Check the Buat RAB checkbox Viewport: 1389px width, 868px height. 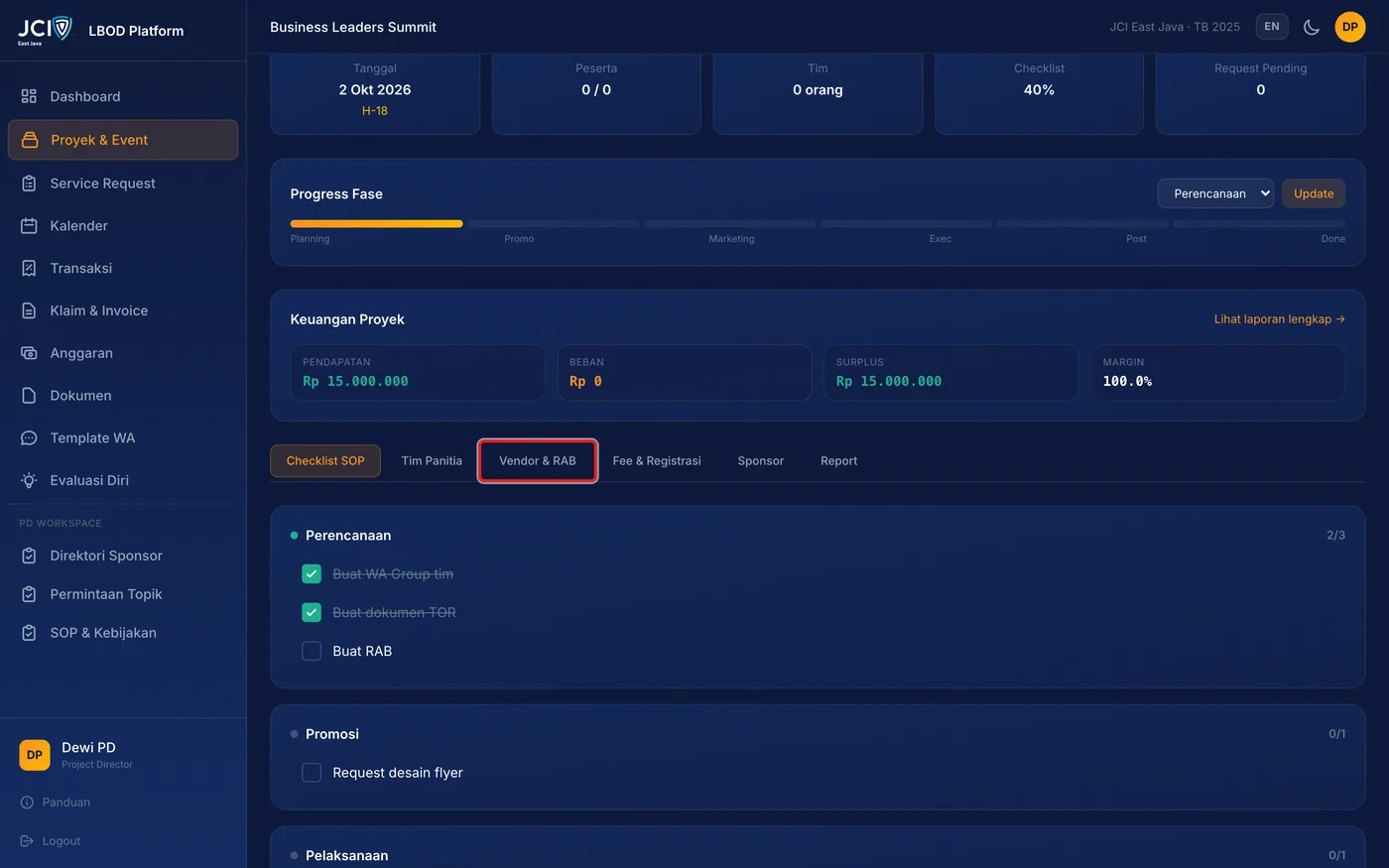click(312, 651)
